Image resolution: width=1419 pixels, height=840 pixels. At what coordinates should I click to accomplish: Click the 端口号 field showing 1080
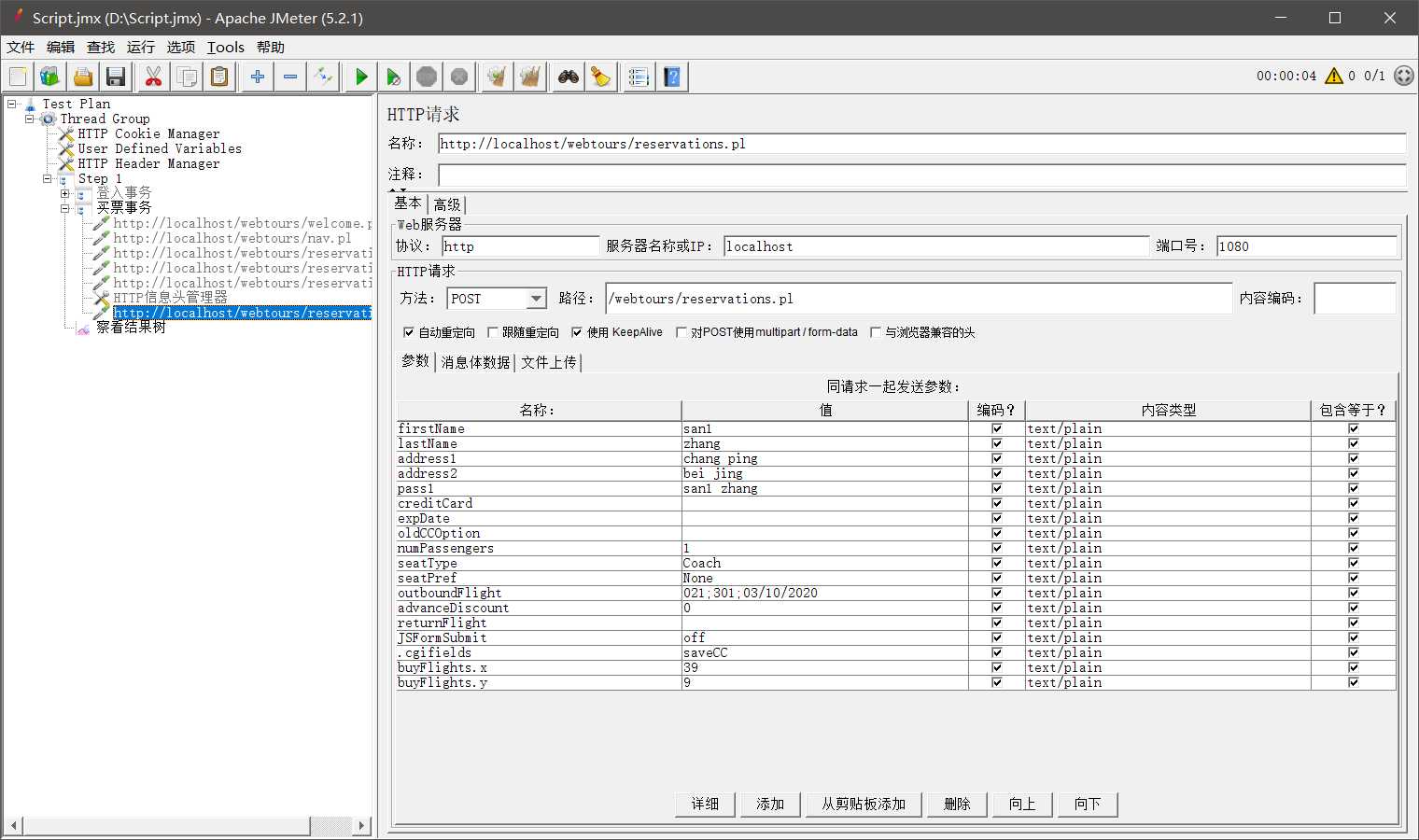click(x=1307, y=246)
